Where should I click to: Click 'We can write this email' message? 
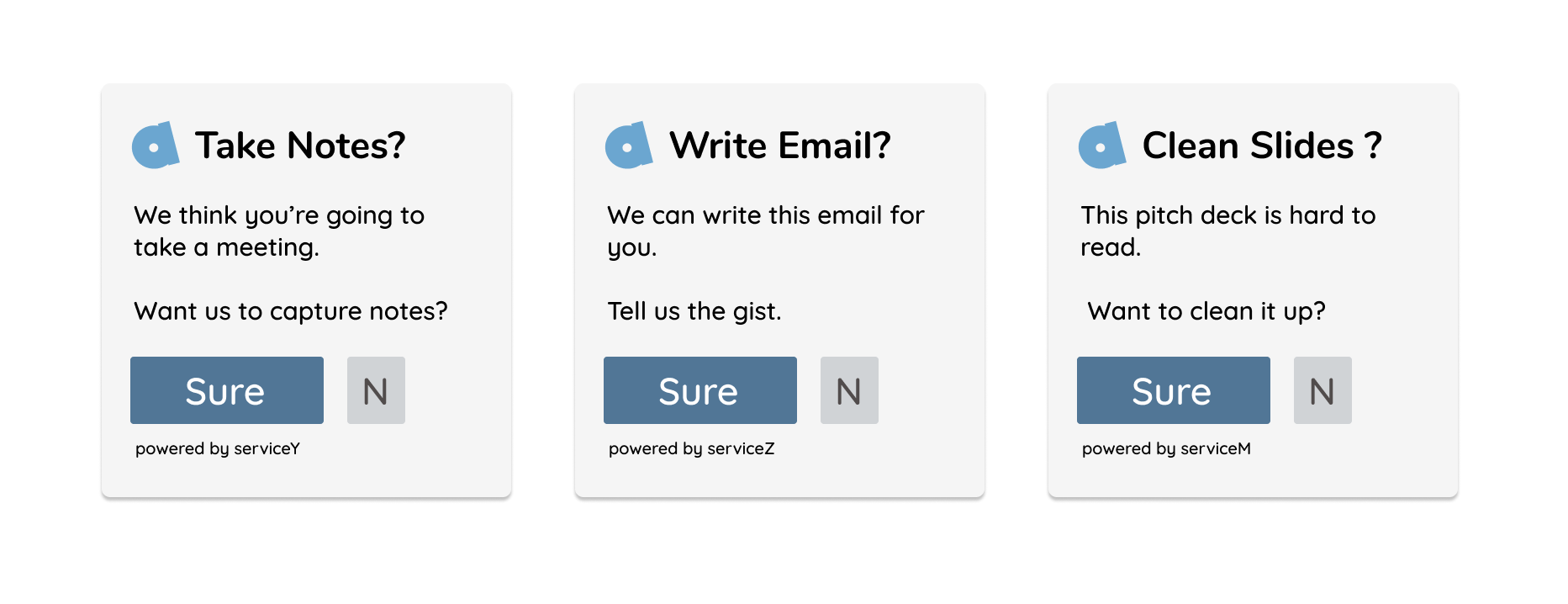point(766,231)
